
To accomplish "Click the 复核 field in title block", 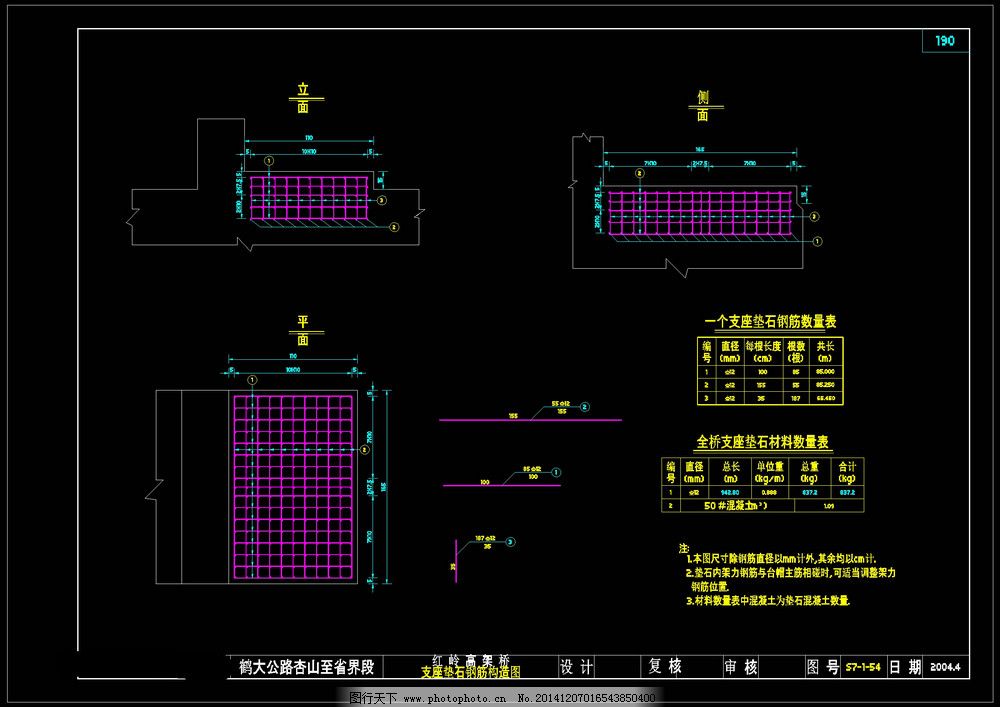I will pos(665,667).
